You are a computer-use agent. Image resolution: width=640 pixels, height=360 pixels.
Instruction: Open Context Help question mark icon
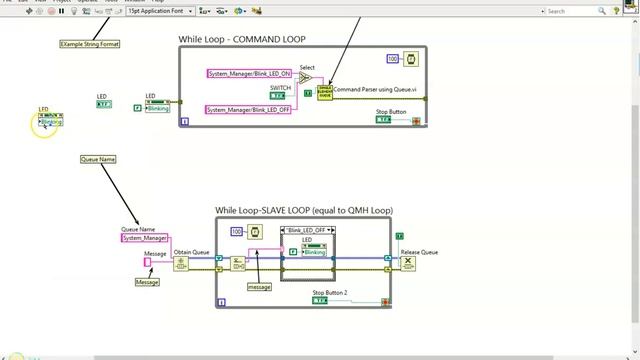pos(616,11)
